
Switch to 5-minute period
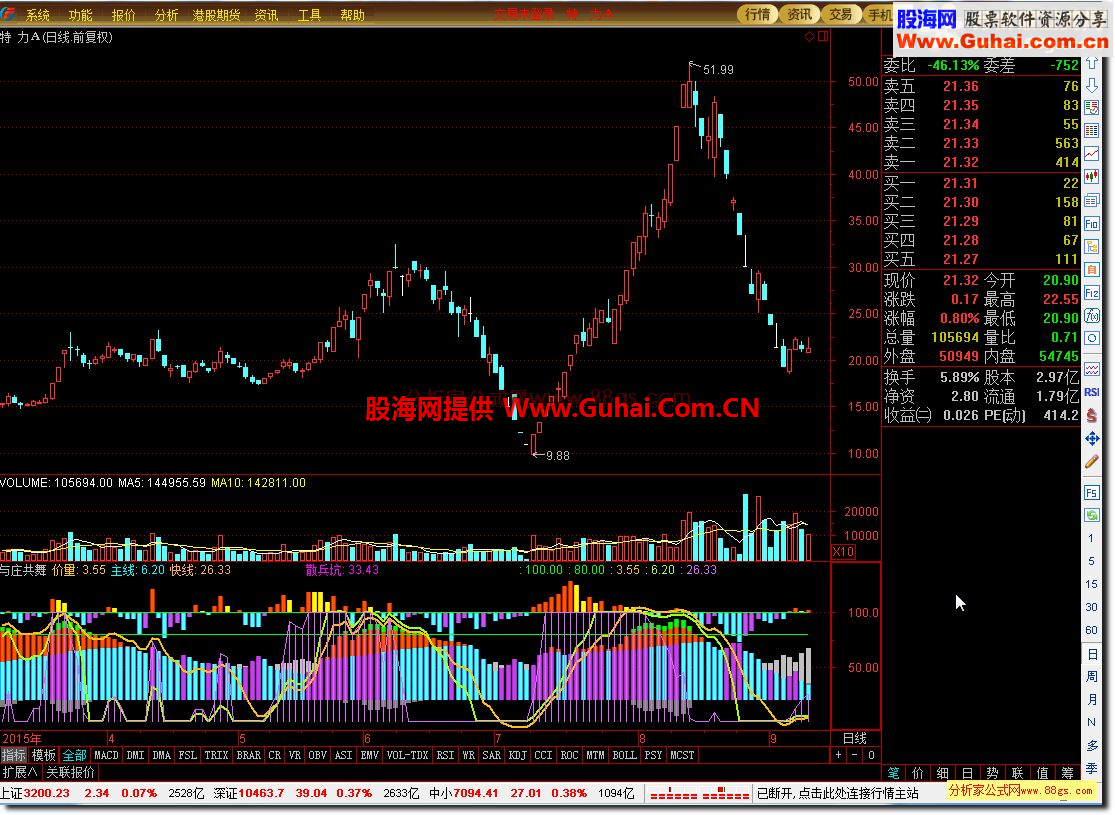click(x=1092, y=561)
